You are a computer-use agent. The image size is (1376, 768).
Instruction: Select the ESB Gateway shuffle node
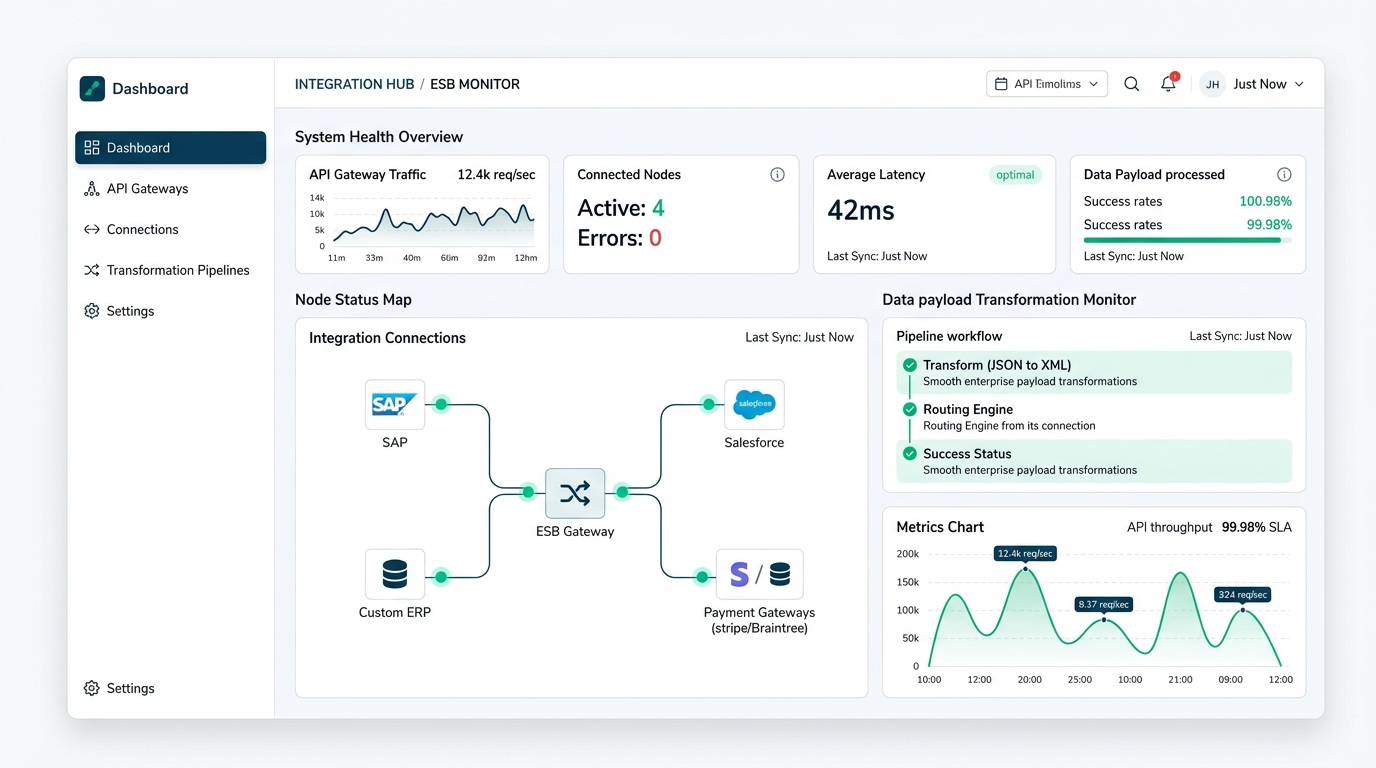[x=575, y=493]
